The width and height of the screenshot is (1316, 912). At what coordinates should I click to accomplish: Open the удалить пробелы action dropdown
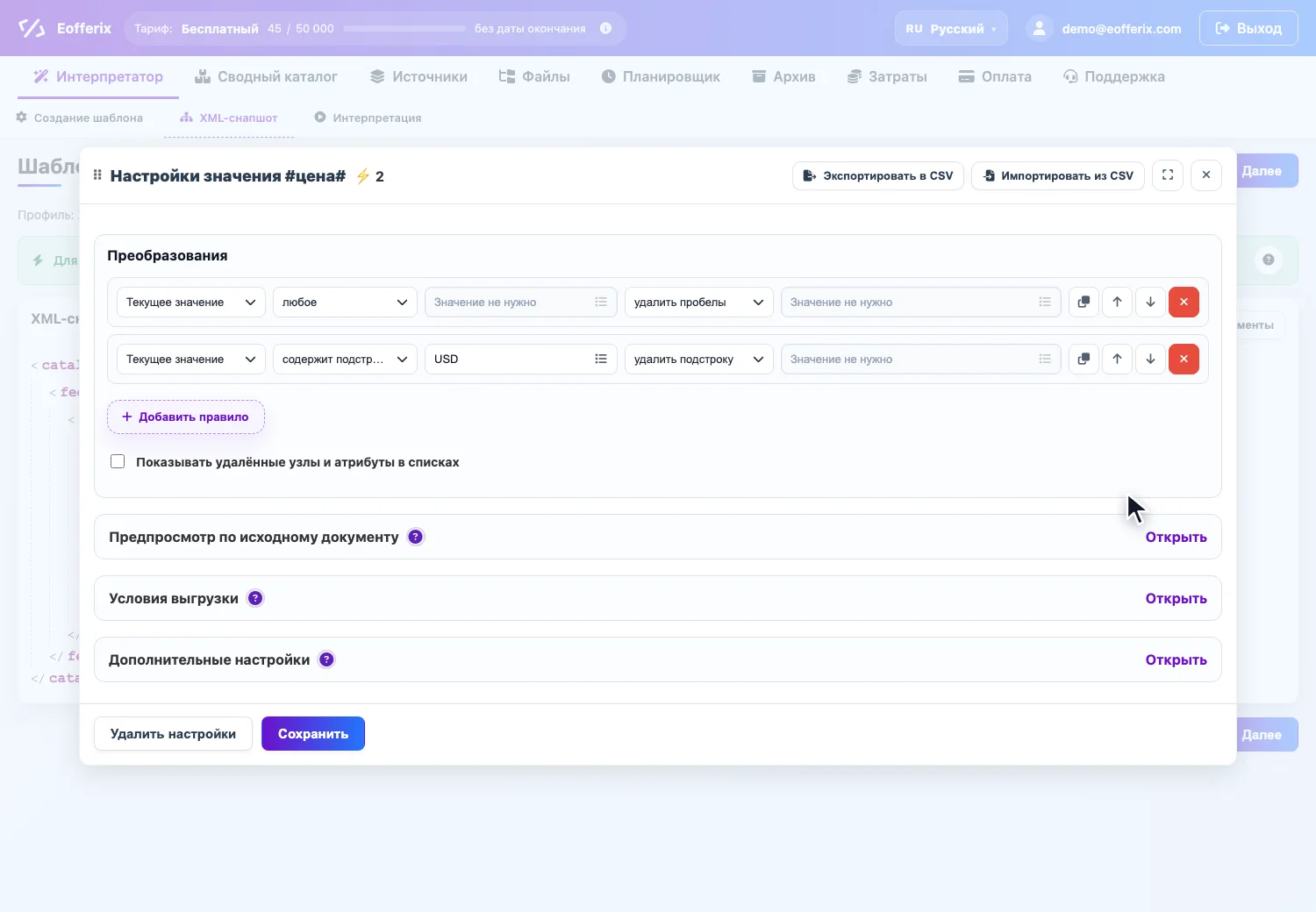(x=698, y=302)
